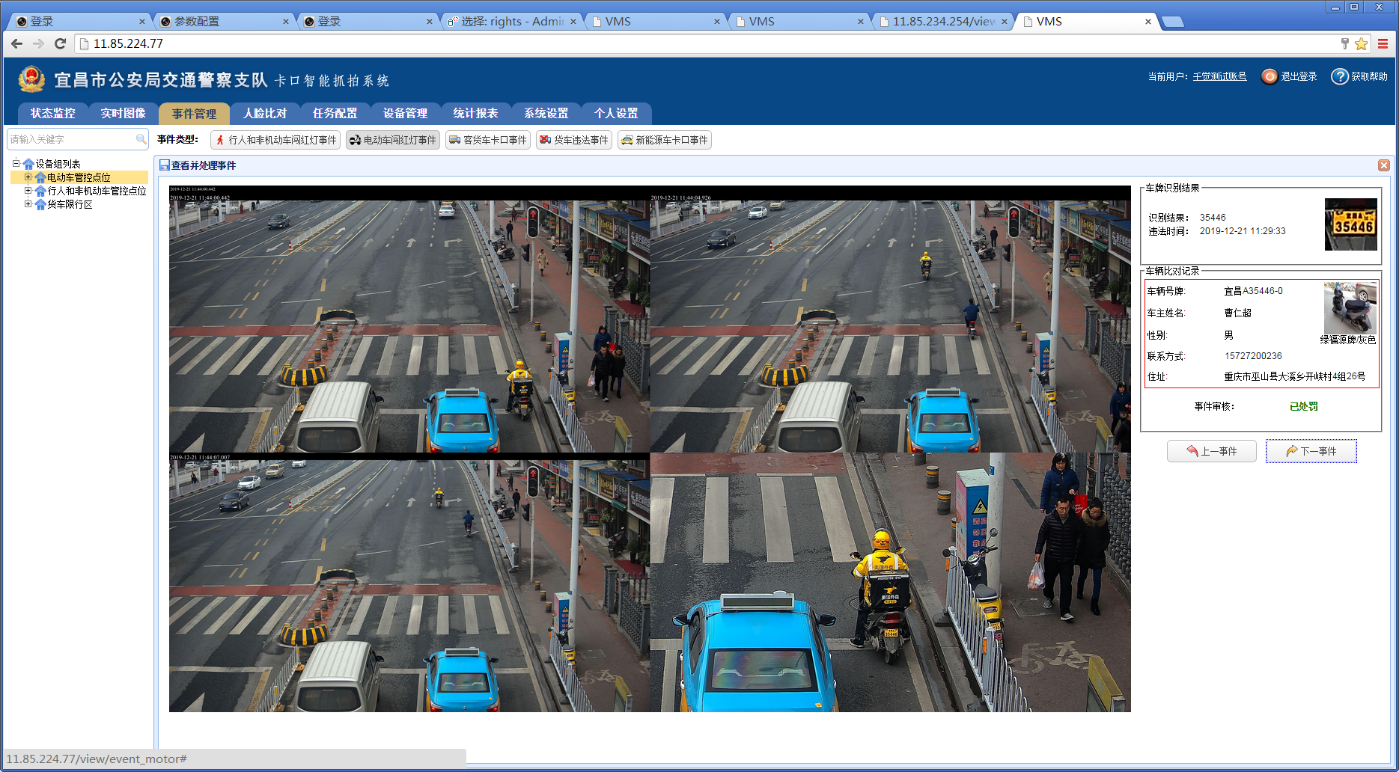Click the search magnifier in keyword box
Viewport: 1399px width, 772px height.
[x=141, y=140]
